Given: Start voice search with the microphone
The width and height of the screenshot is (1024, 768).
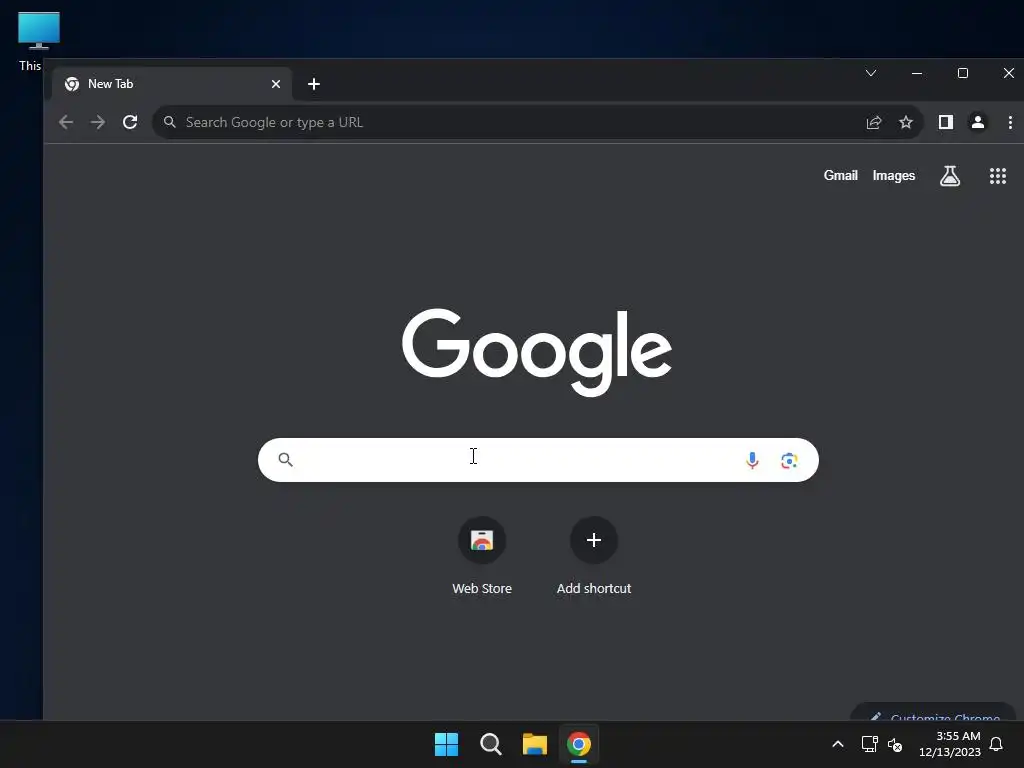Looking at the screenshot, I should point(752,460).
